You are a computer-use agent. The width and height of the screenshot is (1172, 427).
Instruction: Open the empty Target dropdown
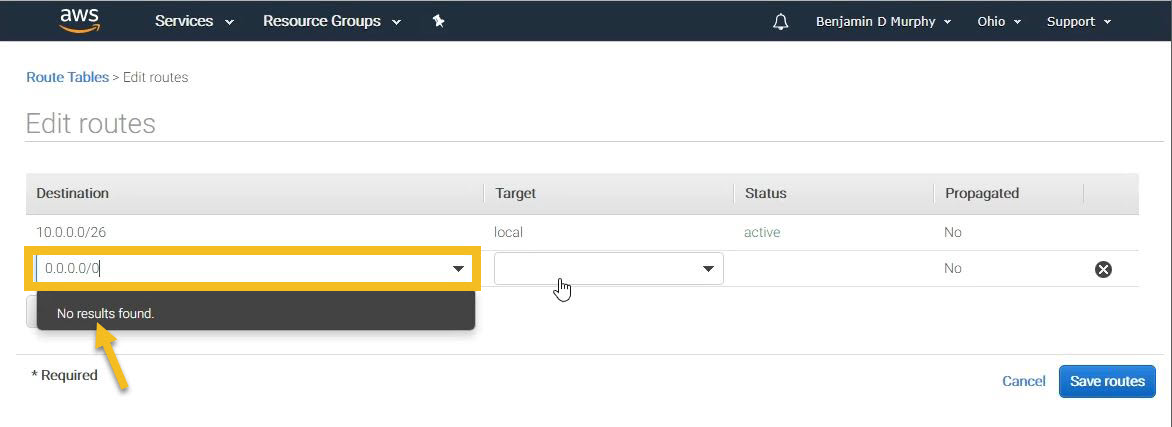(x=608, y=268)
